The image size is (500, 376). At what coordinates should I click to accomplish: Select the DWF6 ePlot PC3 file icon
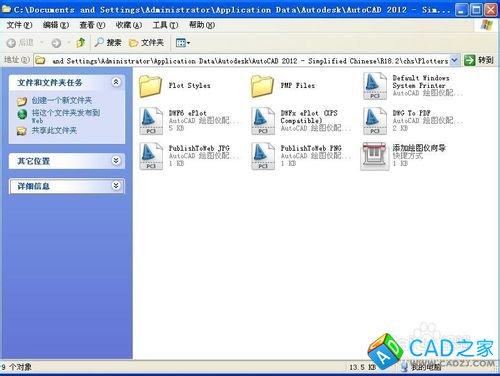point(151,121)
